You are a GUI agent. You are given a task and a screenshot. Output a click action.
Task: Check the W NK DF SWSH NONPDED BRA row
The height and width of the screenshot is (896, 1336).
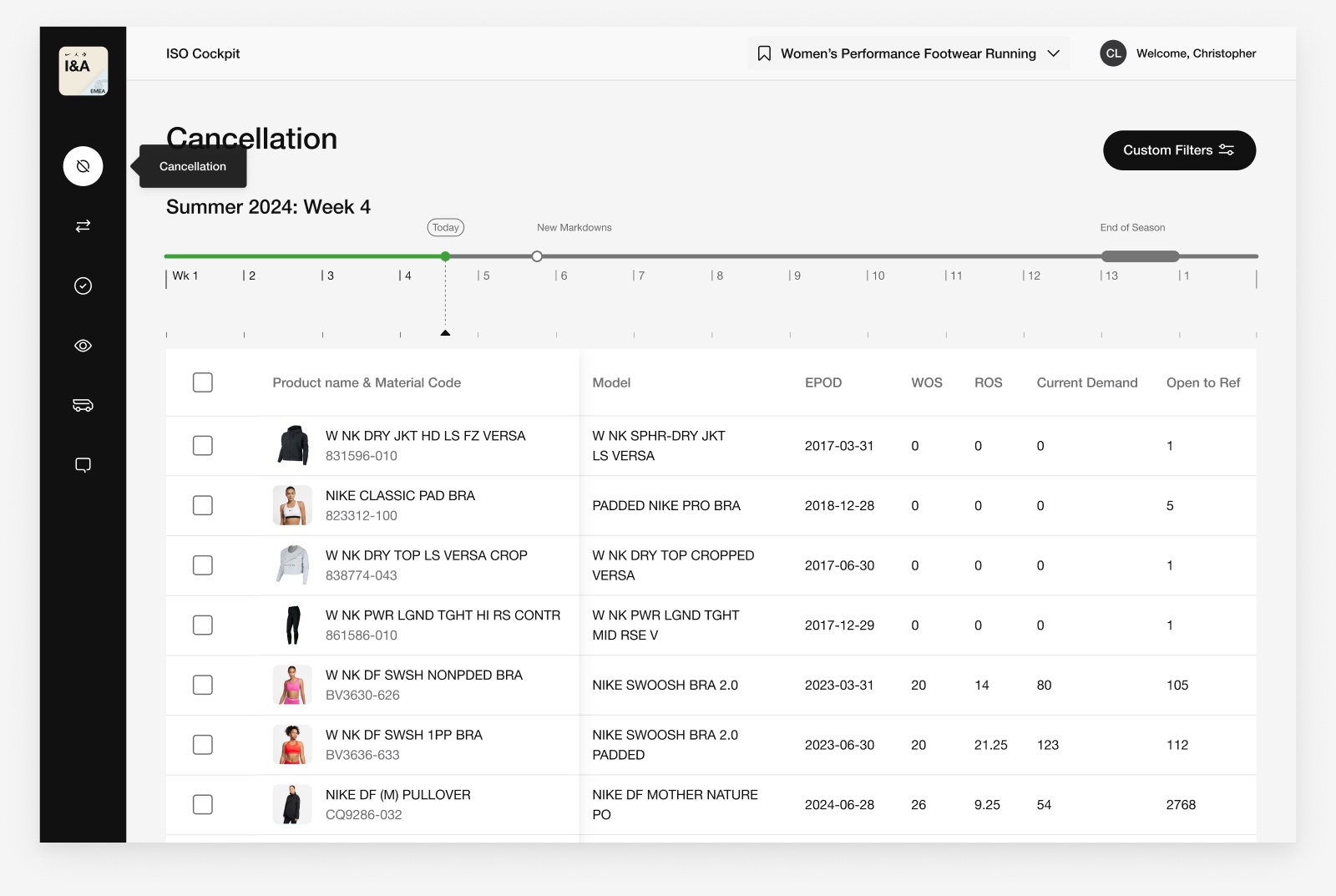(x=203, y=686)
